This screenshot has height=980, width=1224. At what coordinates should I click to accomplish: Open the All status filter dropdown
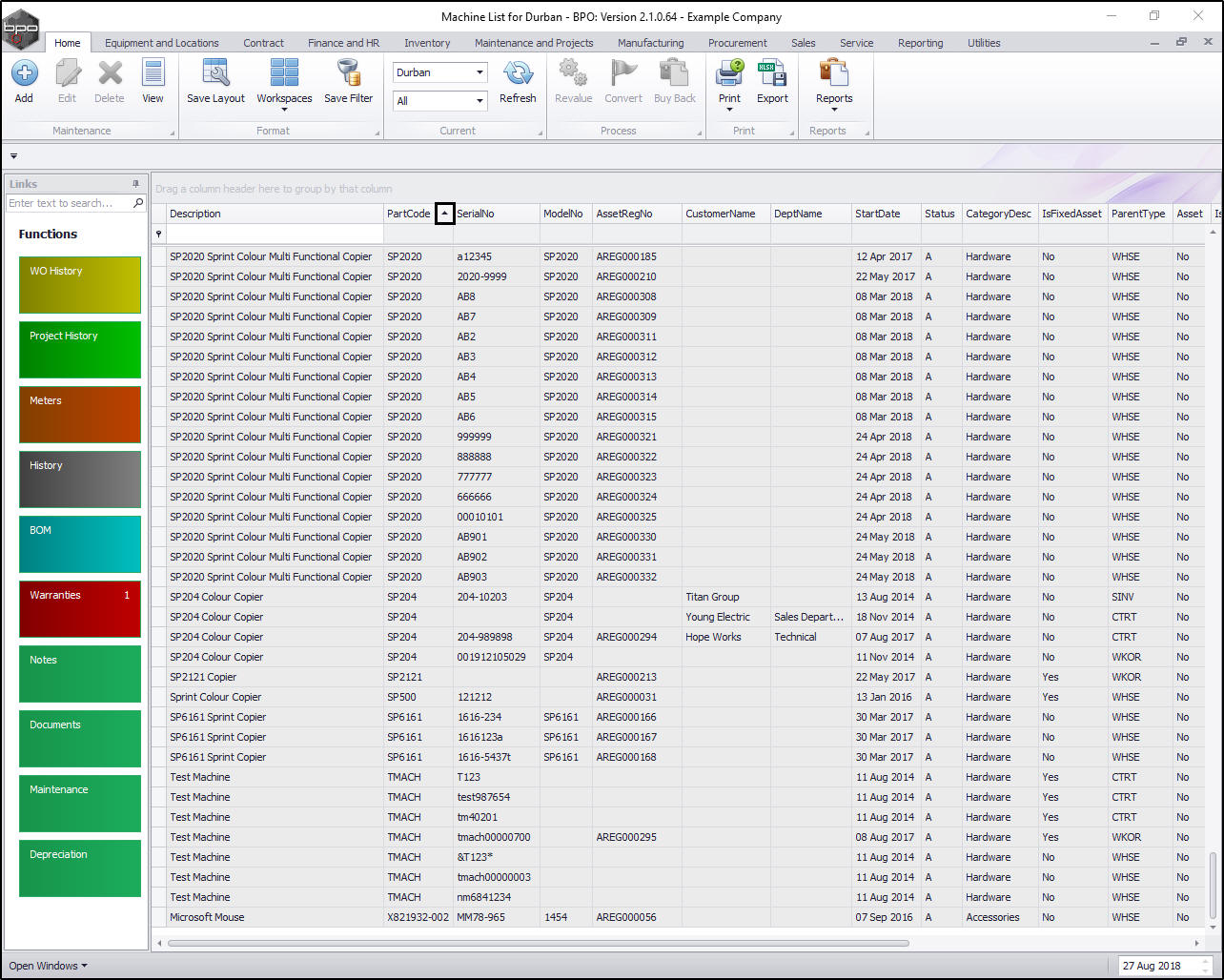479,100
